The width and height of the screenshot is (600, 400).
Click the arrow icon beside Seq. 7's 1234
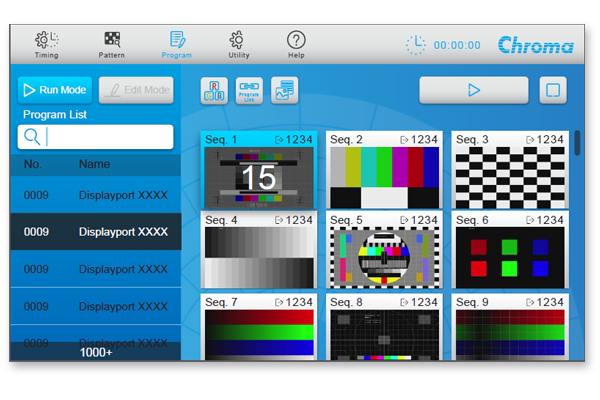tap(279, 302)
